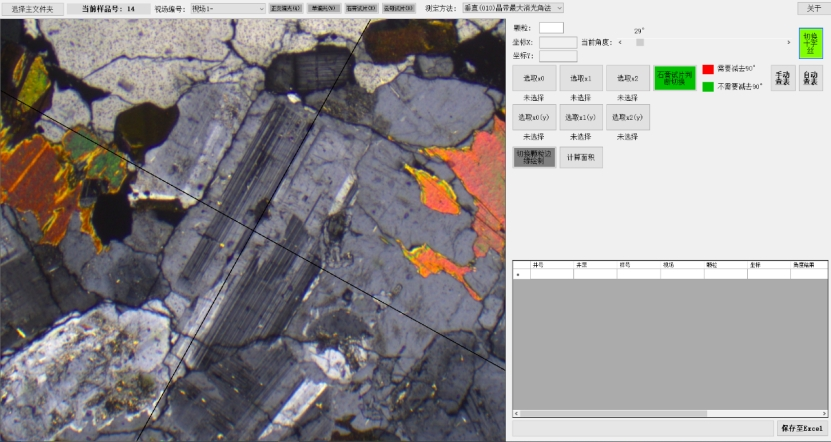This screenshot has height=442, width=831.
Task: Click 计算面积 to calculate area
Action: [581, 157]
